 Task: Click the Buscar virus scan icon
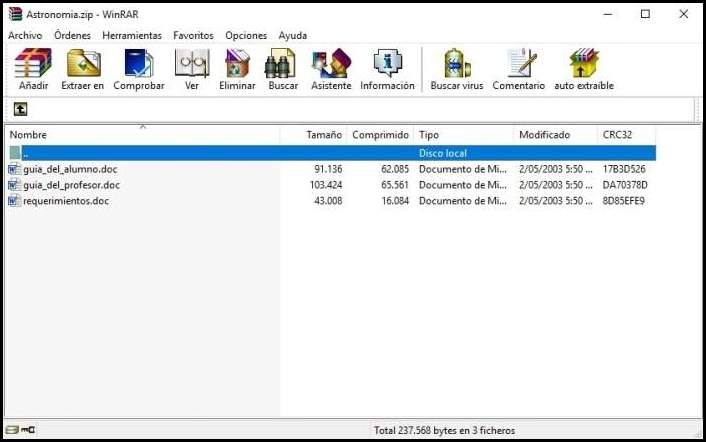457,69
